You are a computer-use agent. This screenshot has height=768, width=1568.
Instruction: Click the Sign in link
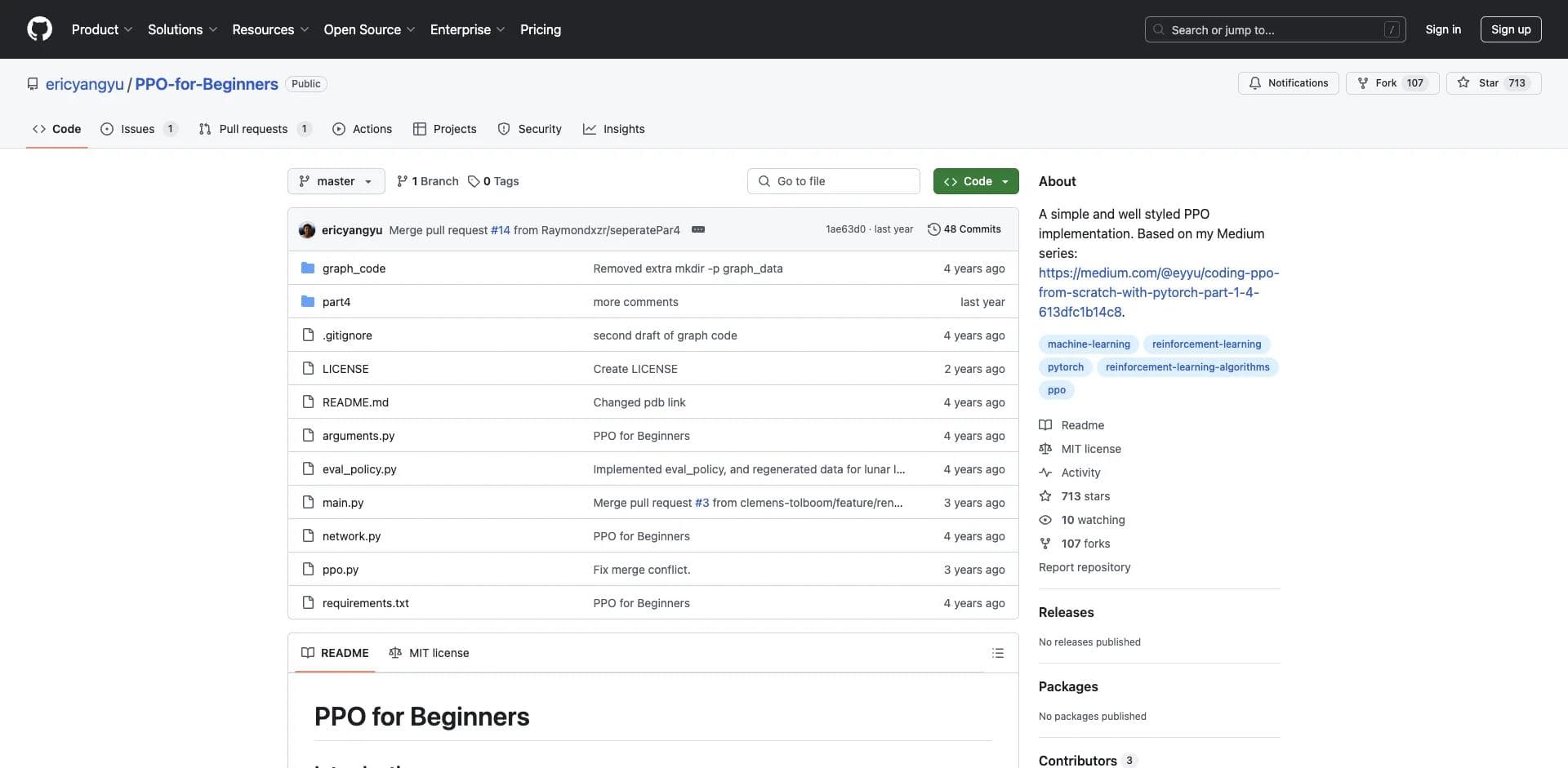[x=1443, y=29]
